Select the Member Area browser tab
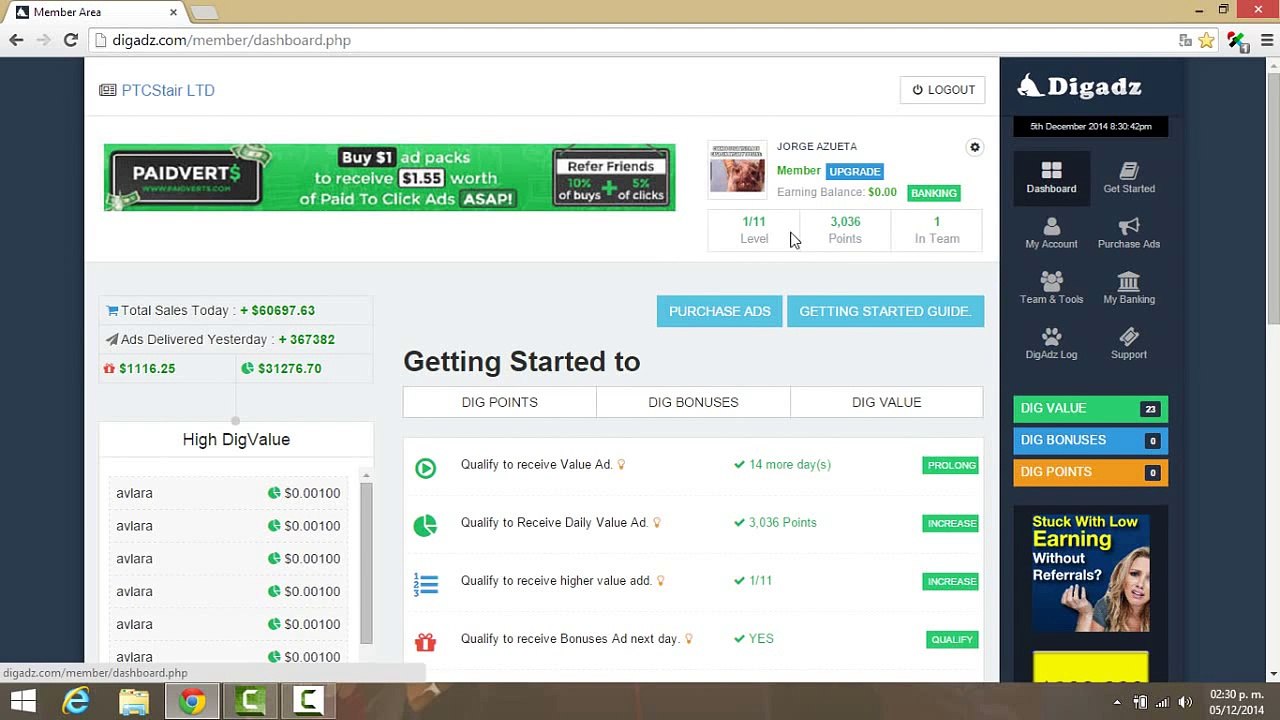 click(96, 12)
